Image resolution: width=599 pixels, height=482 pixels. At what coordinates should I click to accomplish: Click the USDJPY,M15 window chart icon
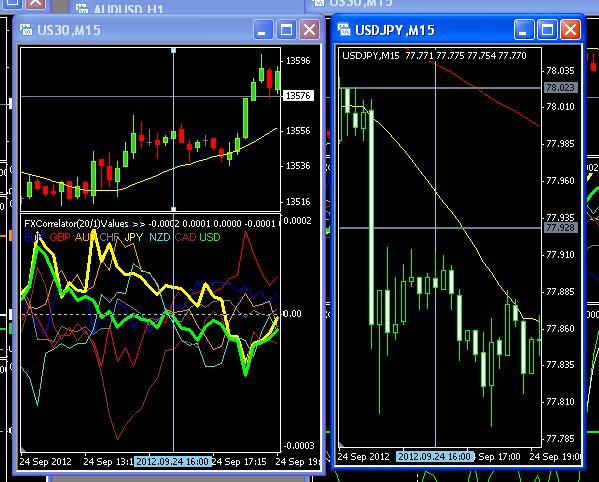(x=344, y=29)
